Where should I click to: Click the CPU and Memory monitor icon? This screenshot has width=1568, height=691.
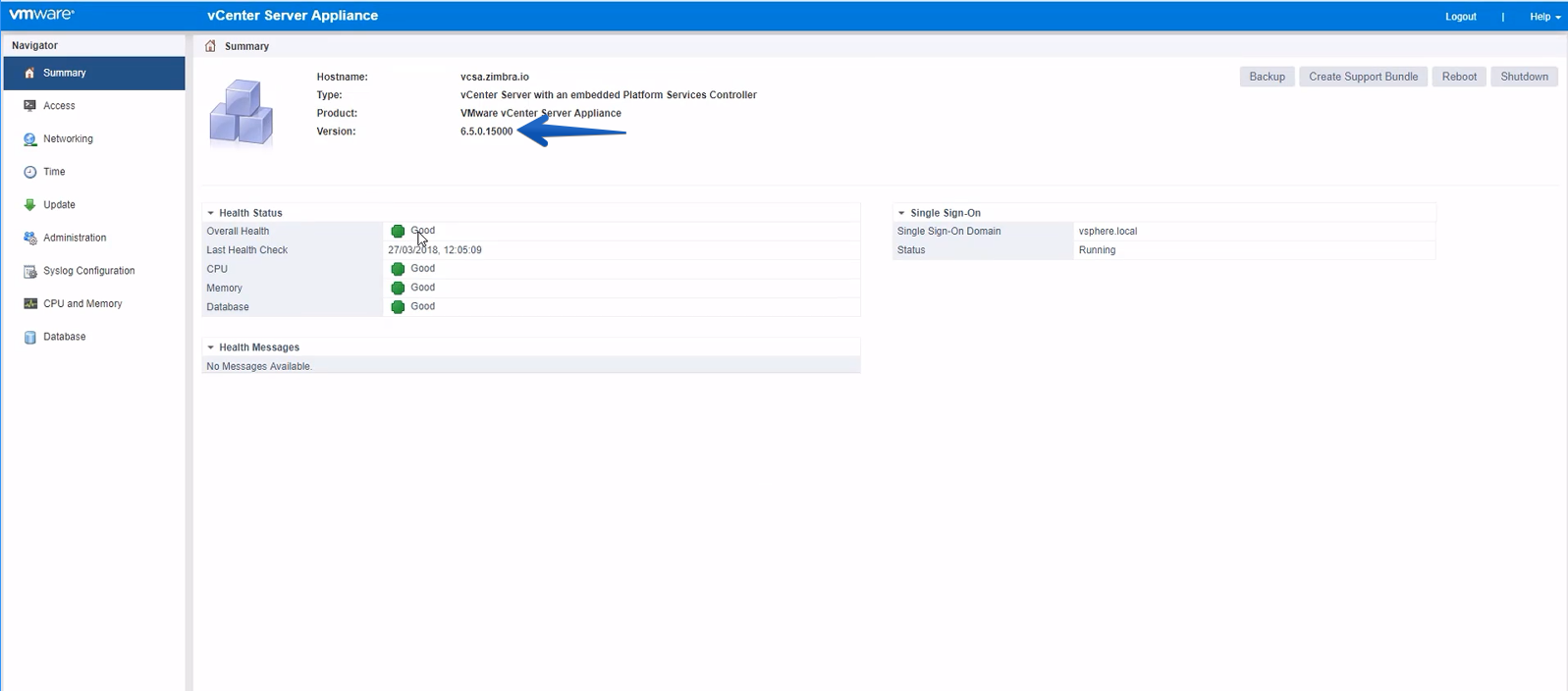29,304
